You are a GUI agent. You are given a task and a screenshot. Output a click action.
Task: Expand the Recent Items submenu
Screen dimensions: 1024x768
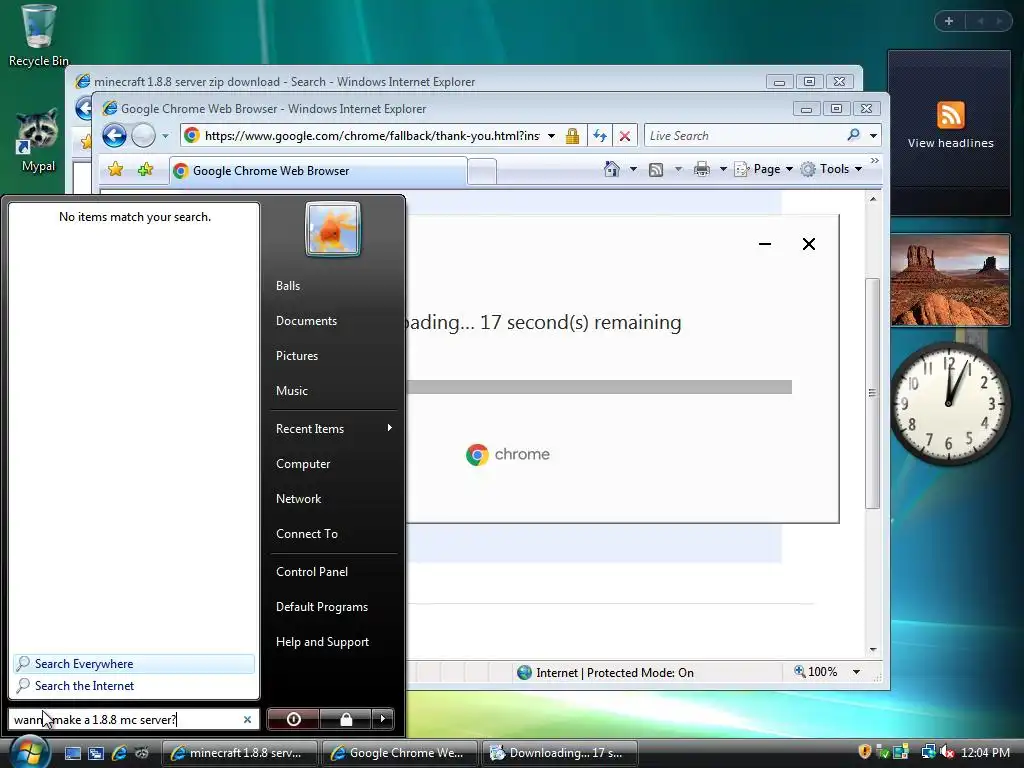click(x=333, y=428)
